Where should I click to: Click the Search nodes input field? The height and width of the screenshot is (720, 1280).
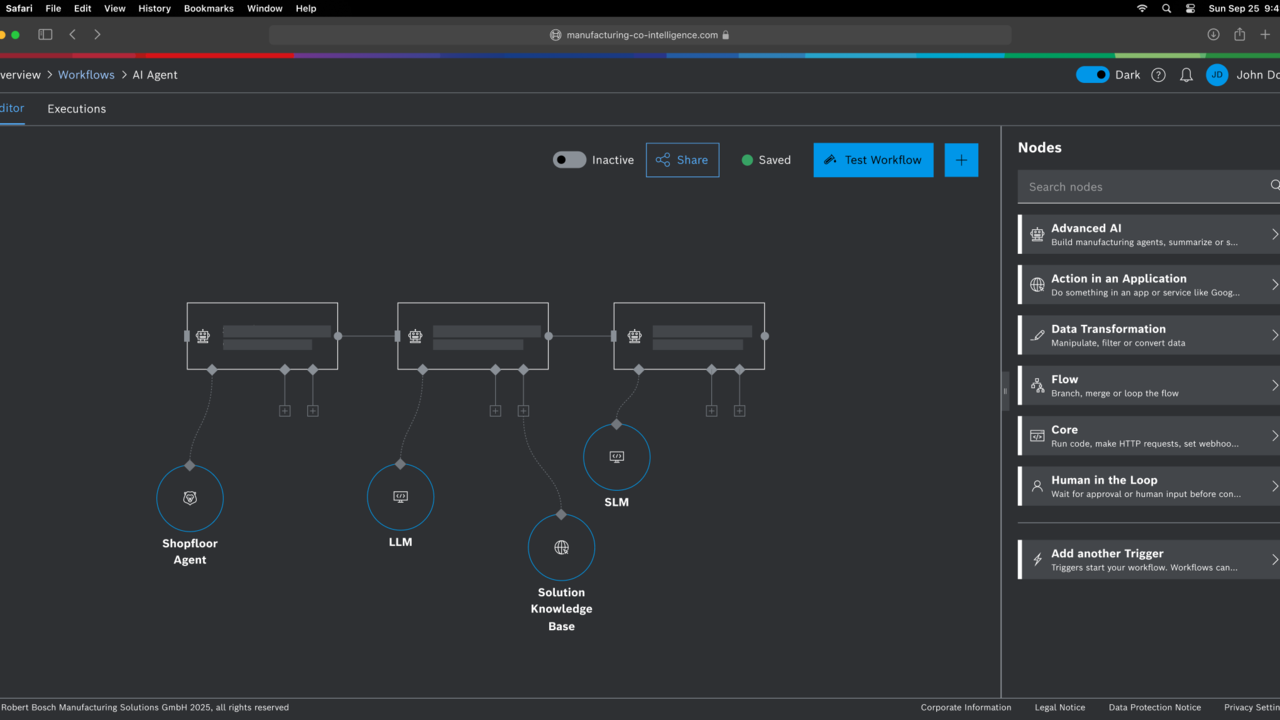(1140, 187)
